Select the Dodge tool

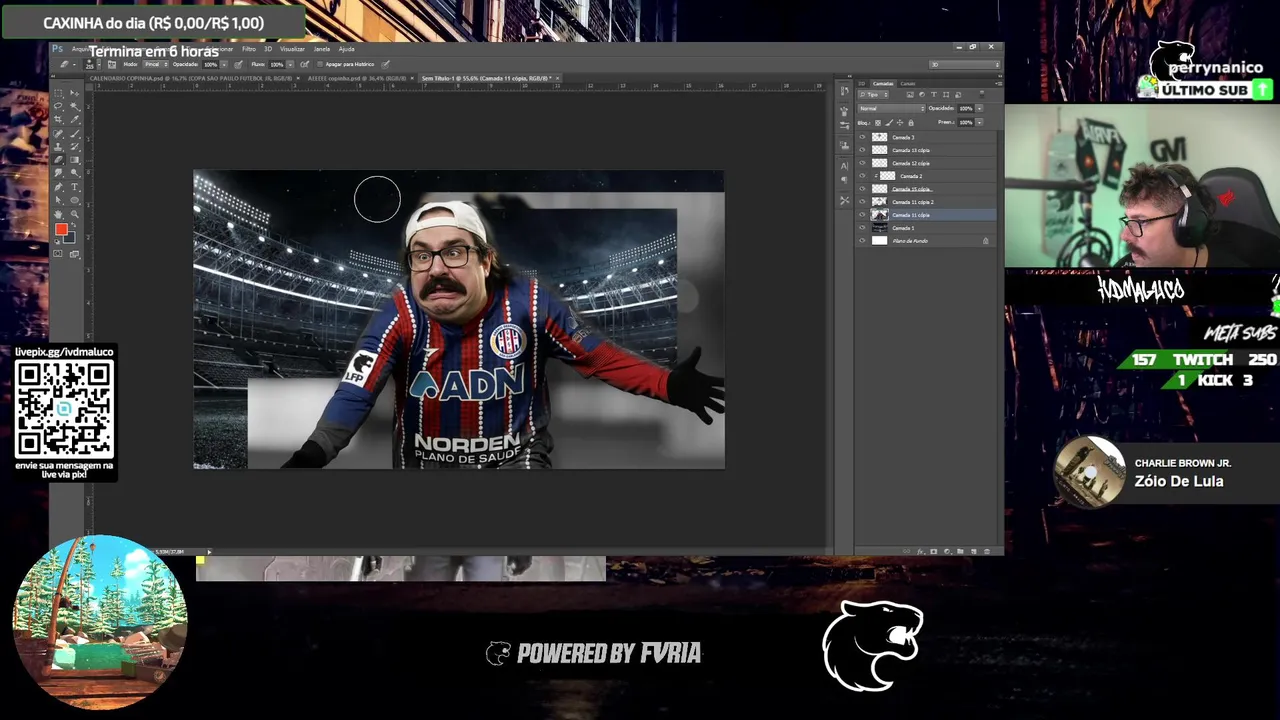(x=75, y=172)
